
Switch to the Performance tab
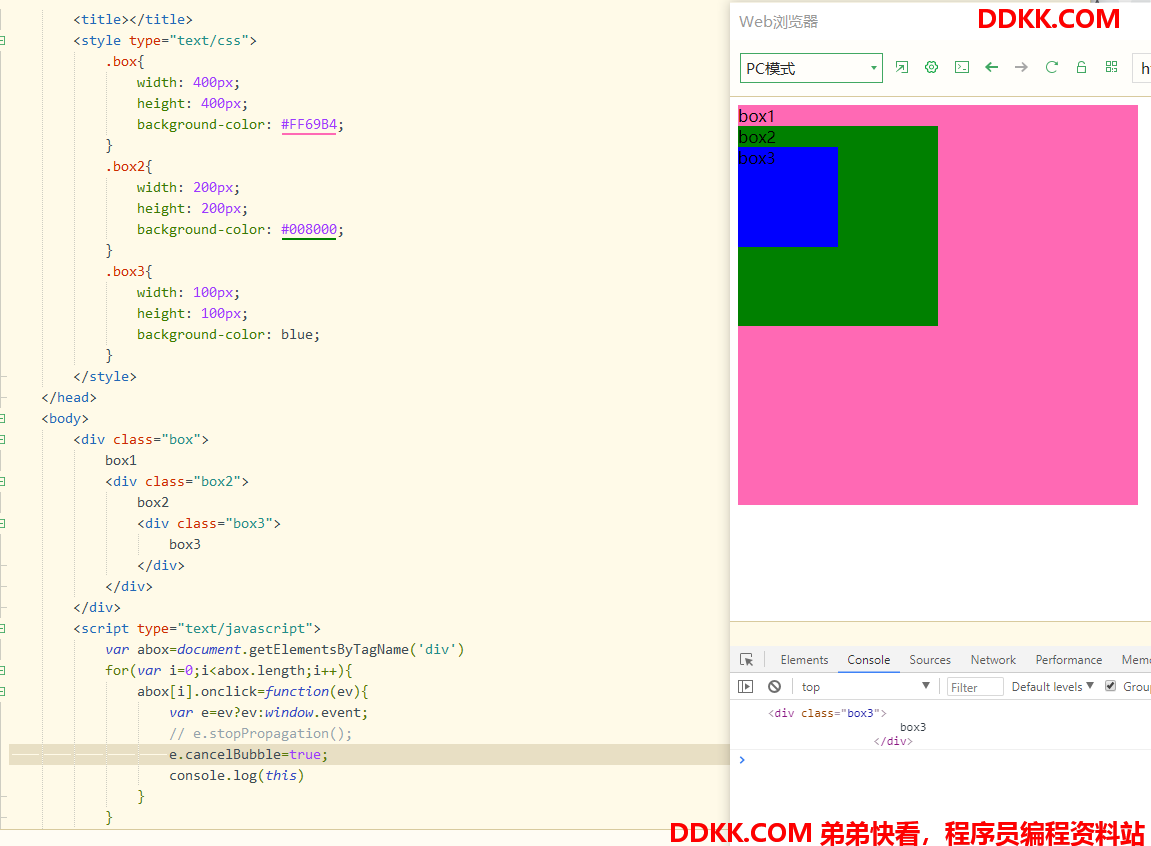pyautogui.click(x=1068, y=660)
